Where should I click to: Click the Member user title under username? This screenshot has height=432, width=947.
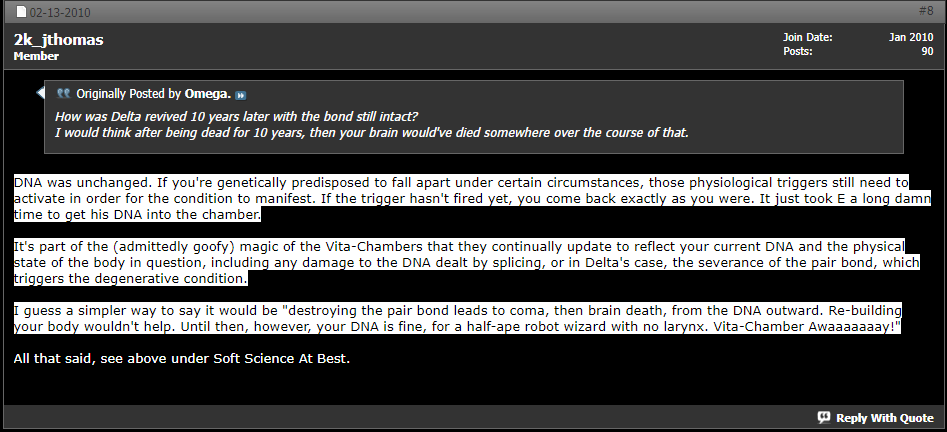pos(36,56)
